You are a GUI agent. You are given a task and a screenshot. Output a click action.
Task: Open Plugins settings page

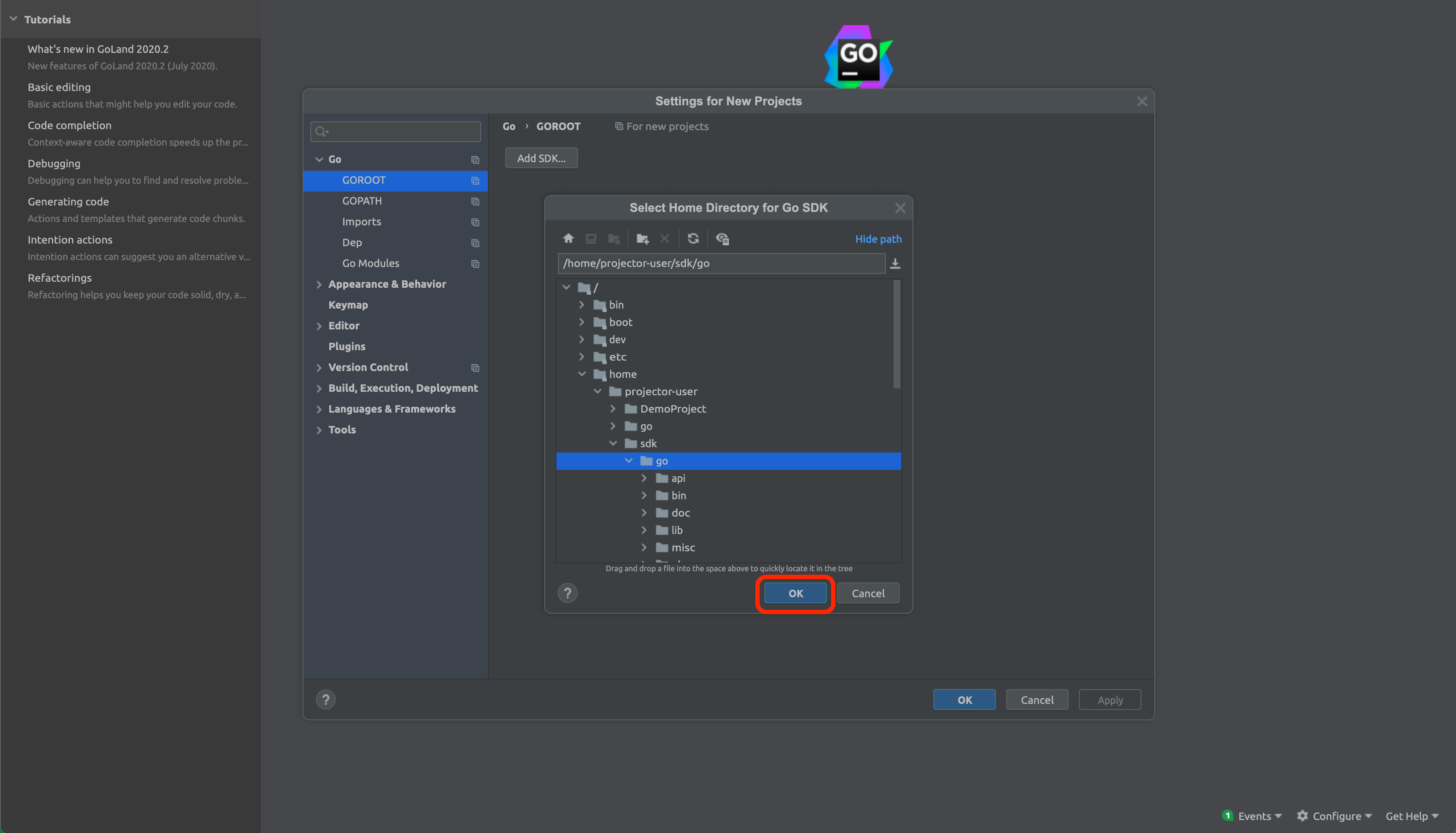click(395, 347)
